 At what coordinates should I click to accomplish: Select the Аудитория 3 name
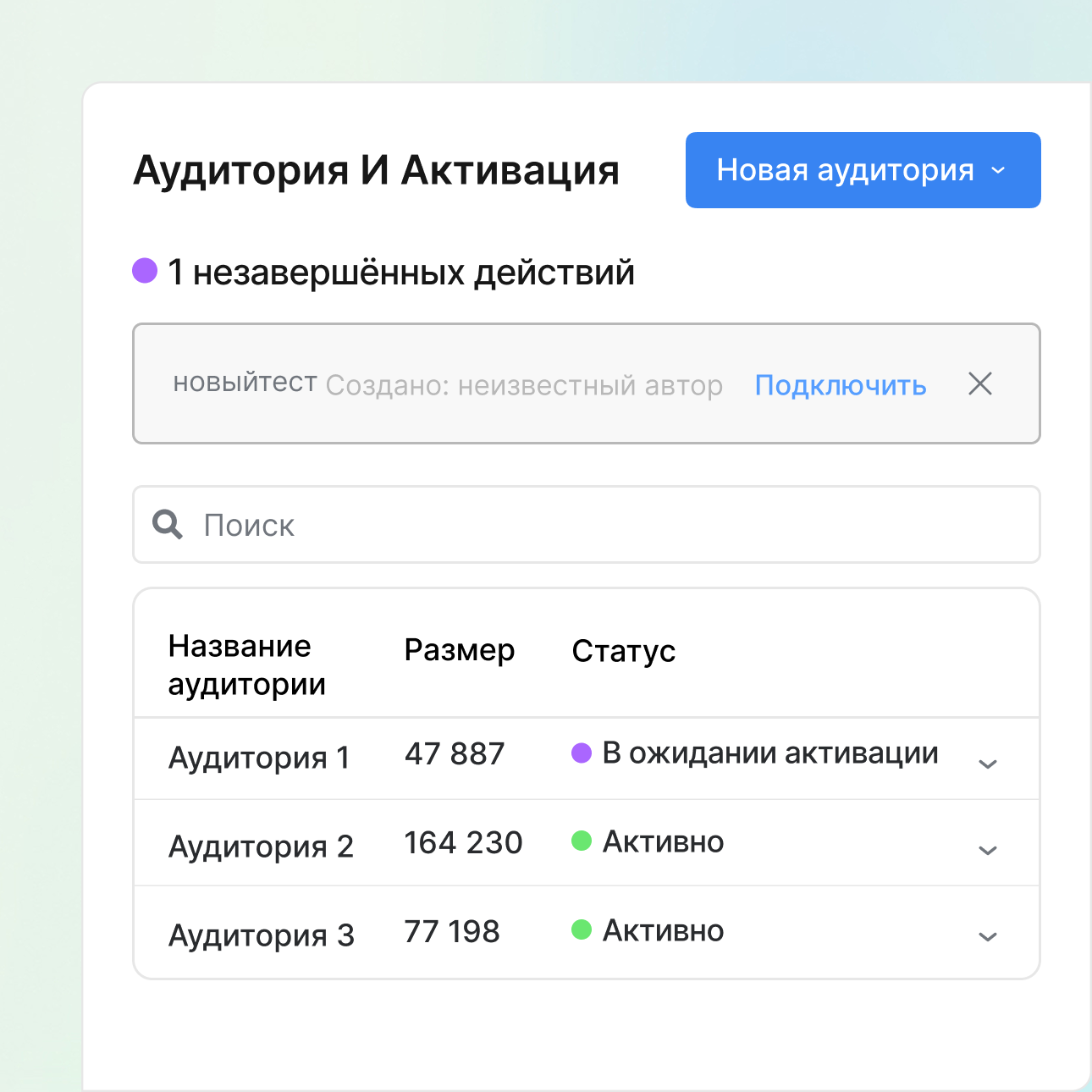click(261, 935)
